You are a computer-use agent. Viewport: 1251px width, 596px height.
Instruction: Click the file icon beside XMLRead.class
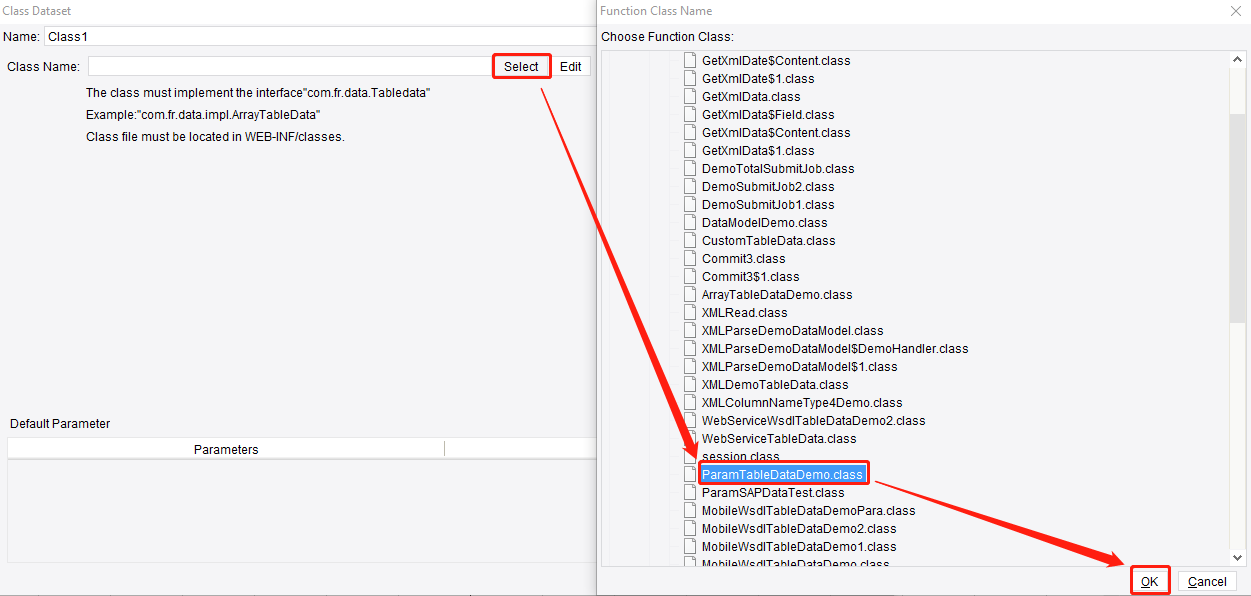[x=689, y=312]
